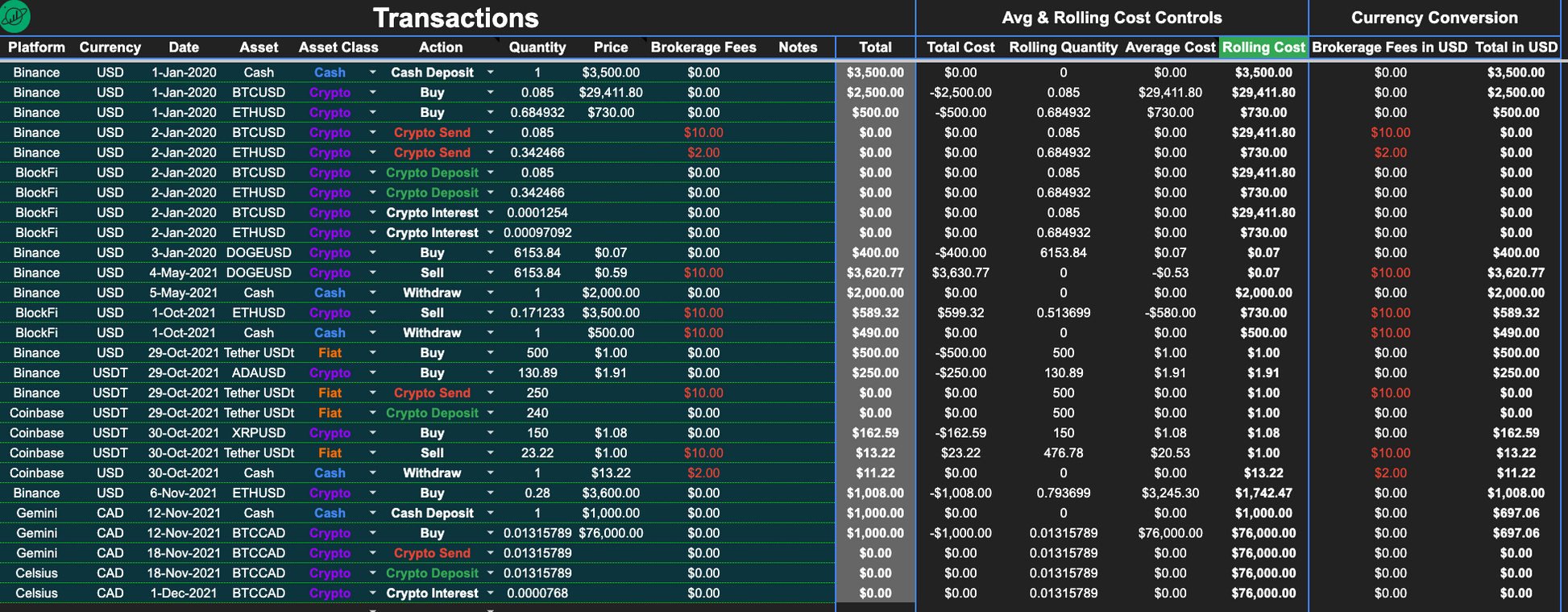Select Quantity 6153.84 in DOGEUSD Buy row
Screen dimensions: 1568x612
[537, 253]
